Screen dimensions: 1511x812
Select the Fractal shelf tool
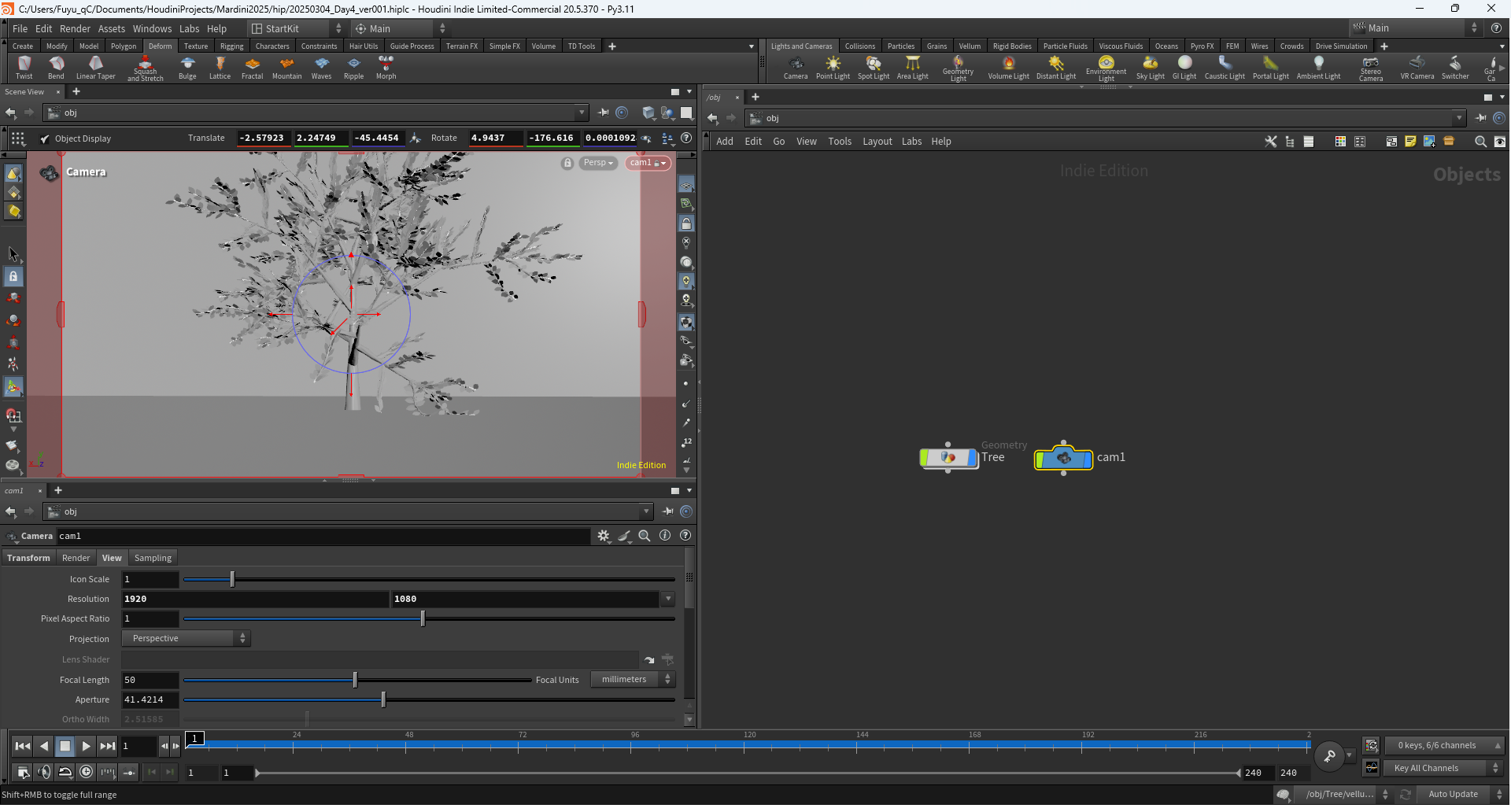(252, 68)
